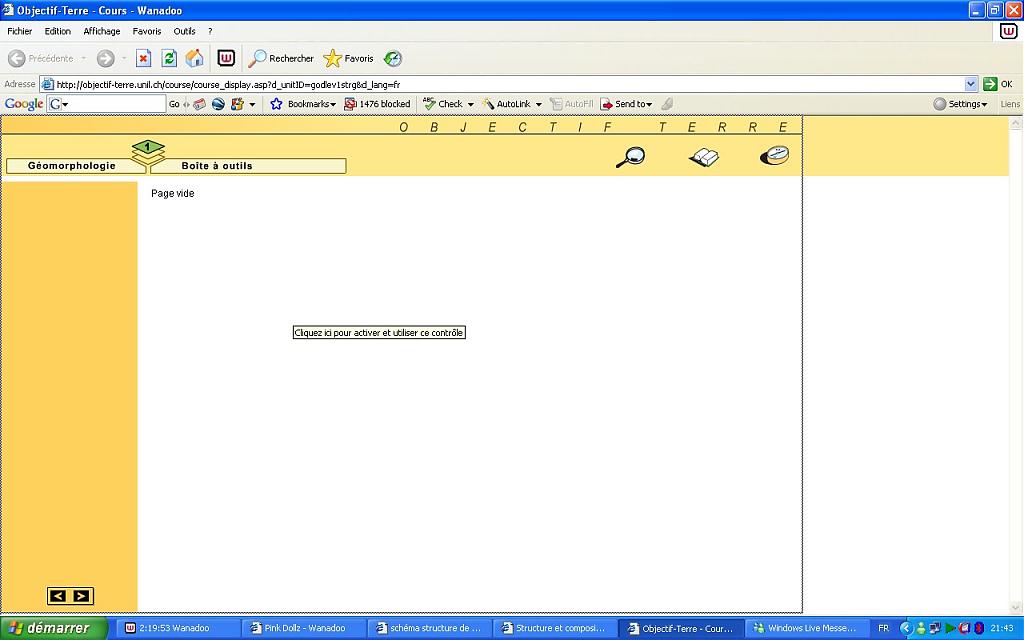Click the Send to button
This screenshot has height=640, width=1024.
click(x=626, y=104)
